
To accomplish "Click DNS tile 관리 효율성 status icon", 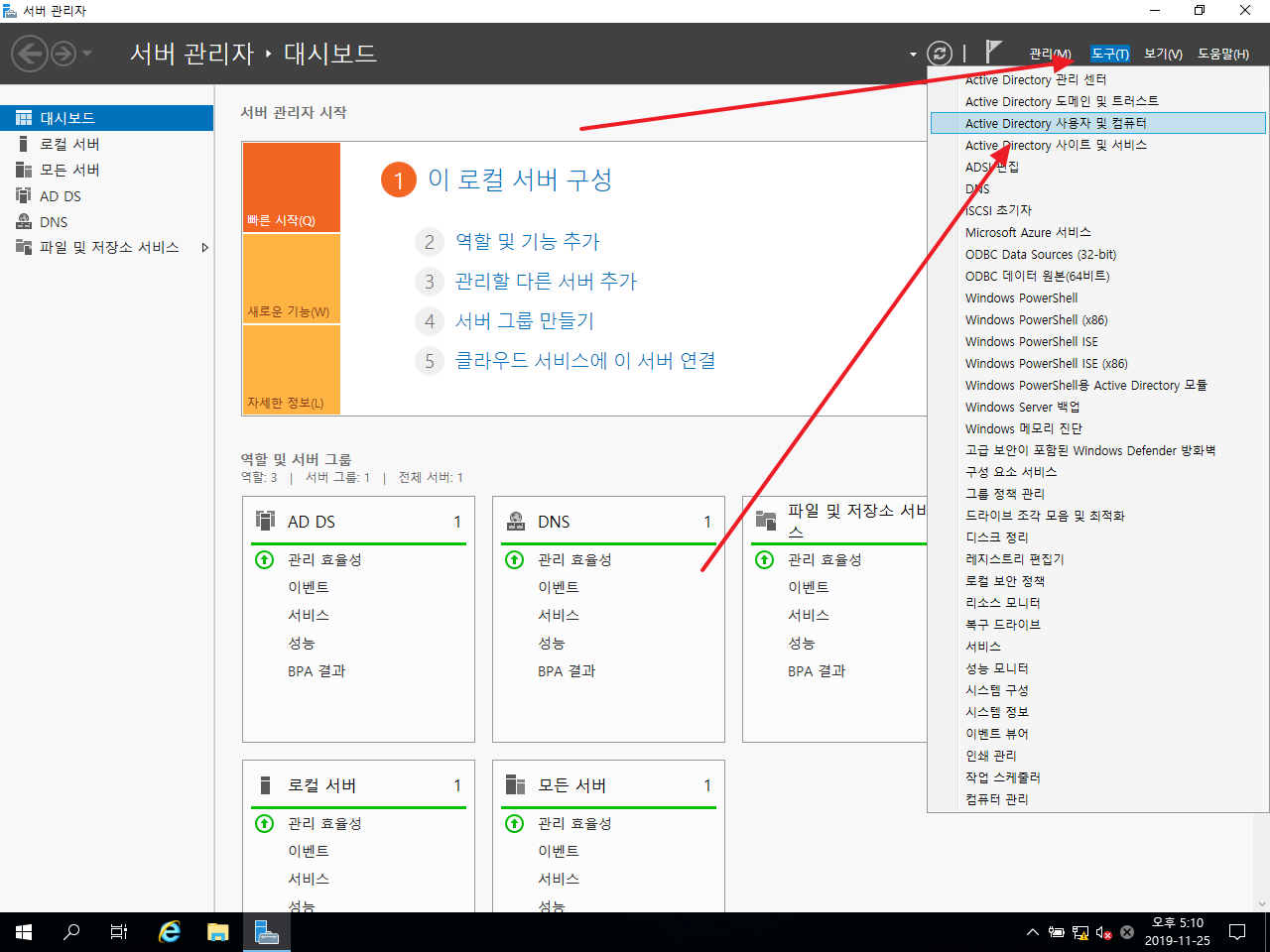I will [515, 559].
